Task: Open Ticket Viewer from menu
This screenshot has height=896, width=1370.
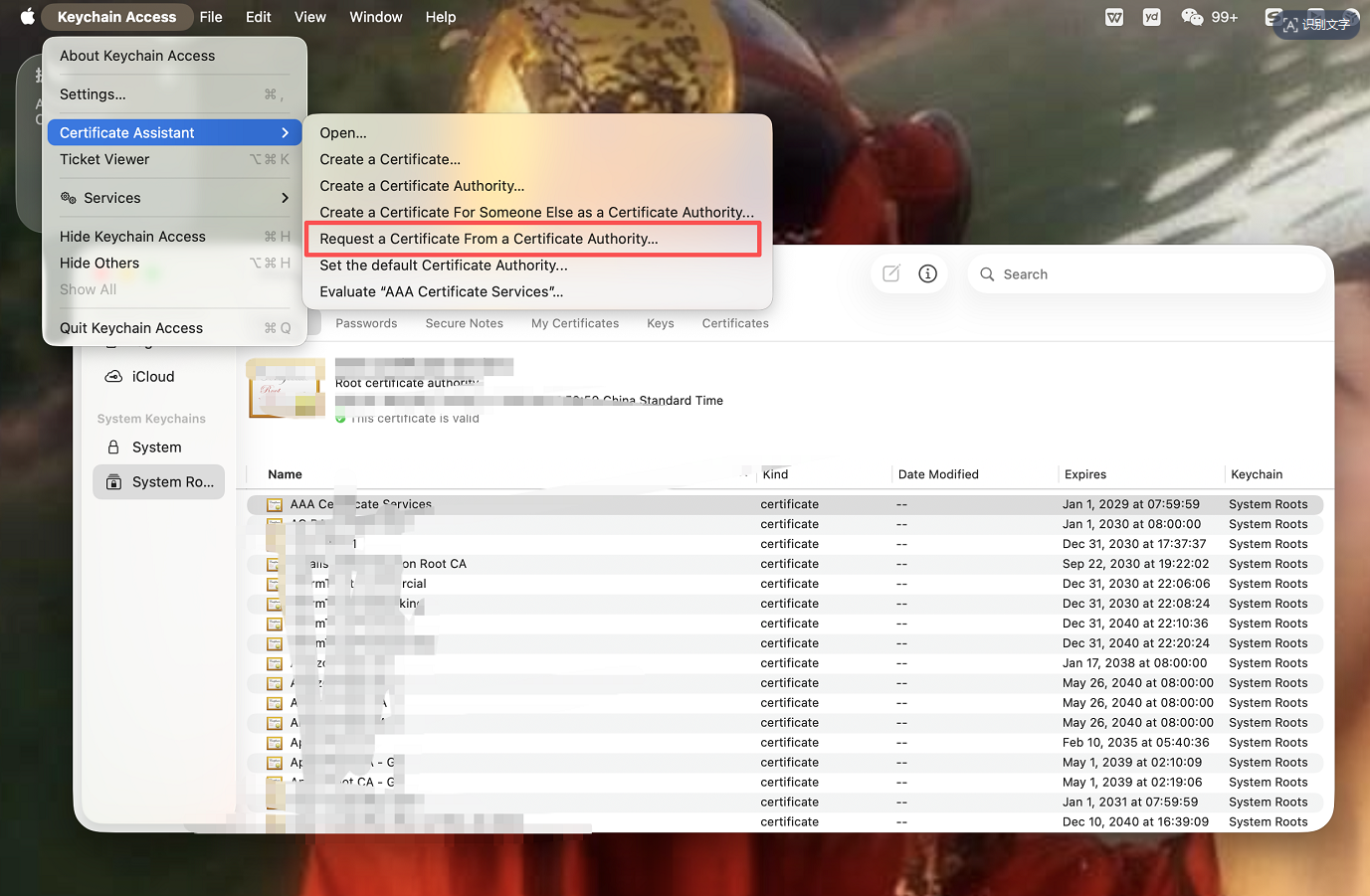Action: [104, 159]
